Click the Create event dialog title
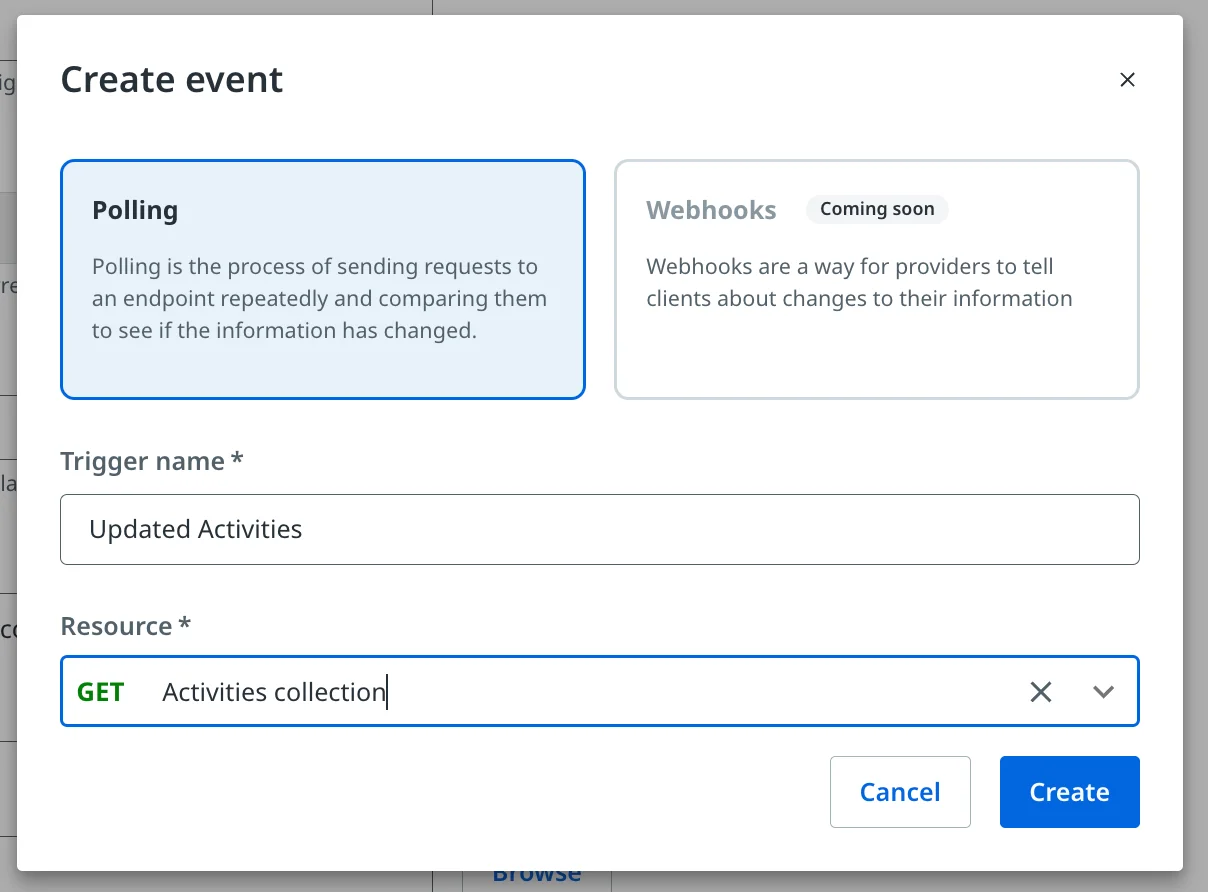The height and width of the screenshot is (892, 1208). pyautogui.click(x=172, y=80)
